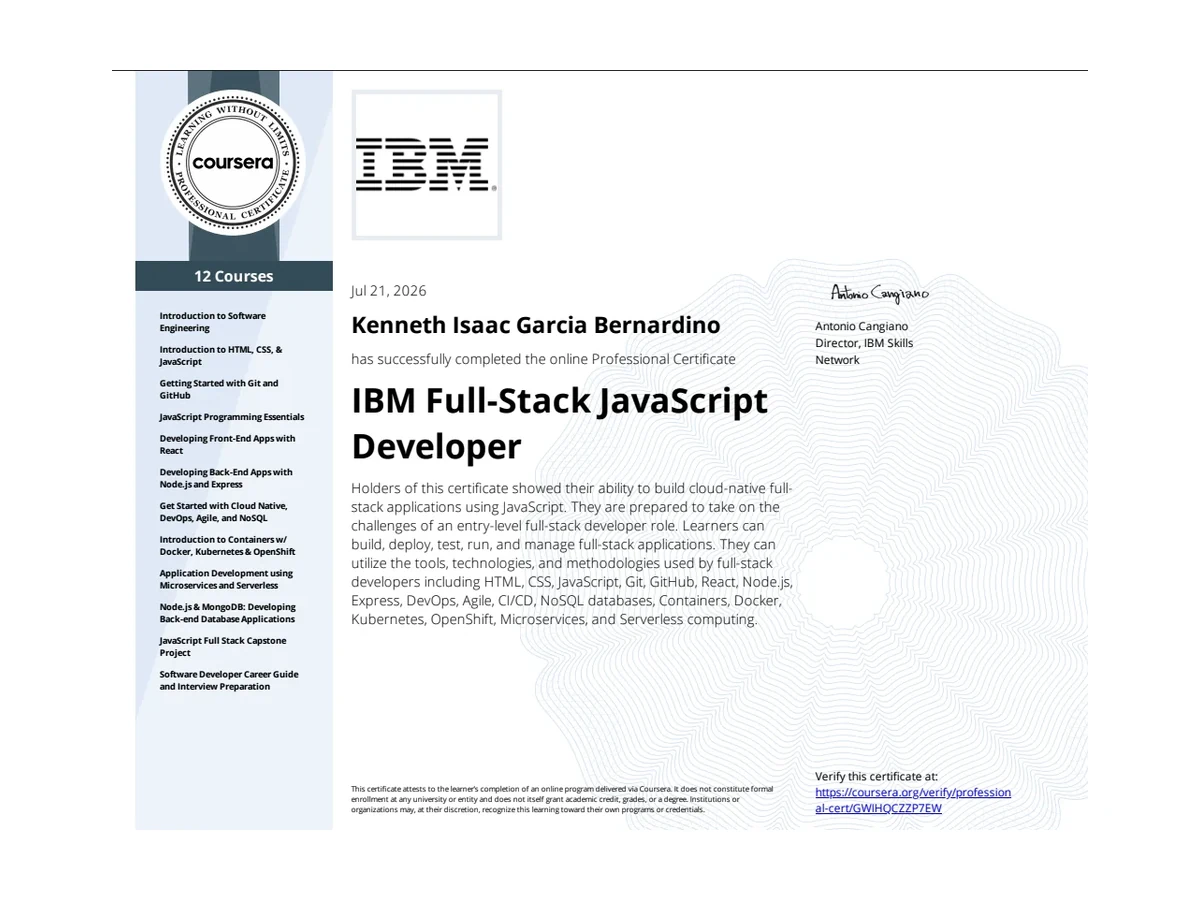The width and height of the screenshot is (1200, 900).
Task: Open the Coursera certificate verification link
Action: tap(913, 800)
